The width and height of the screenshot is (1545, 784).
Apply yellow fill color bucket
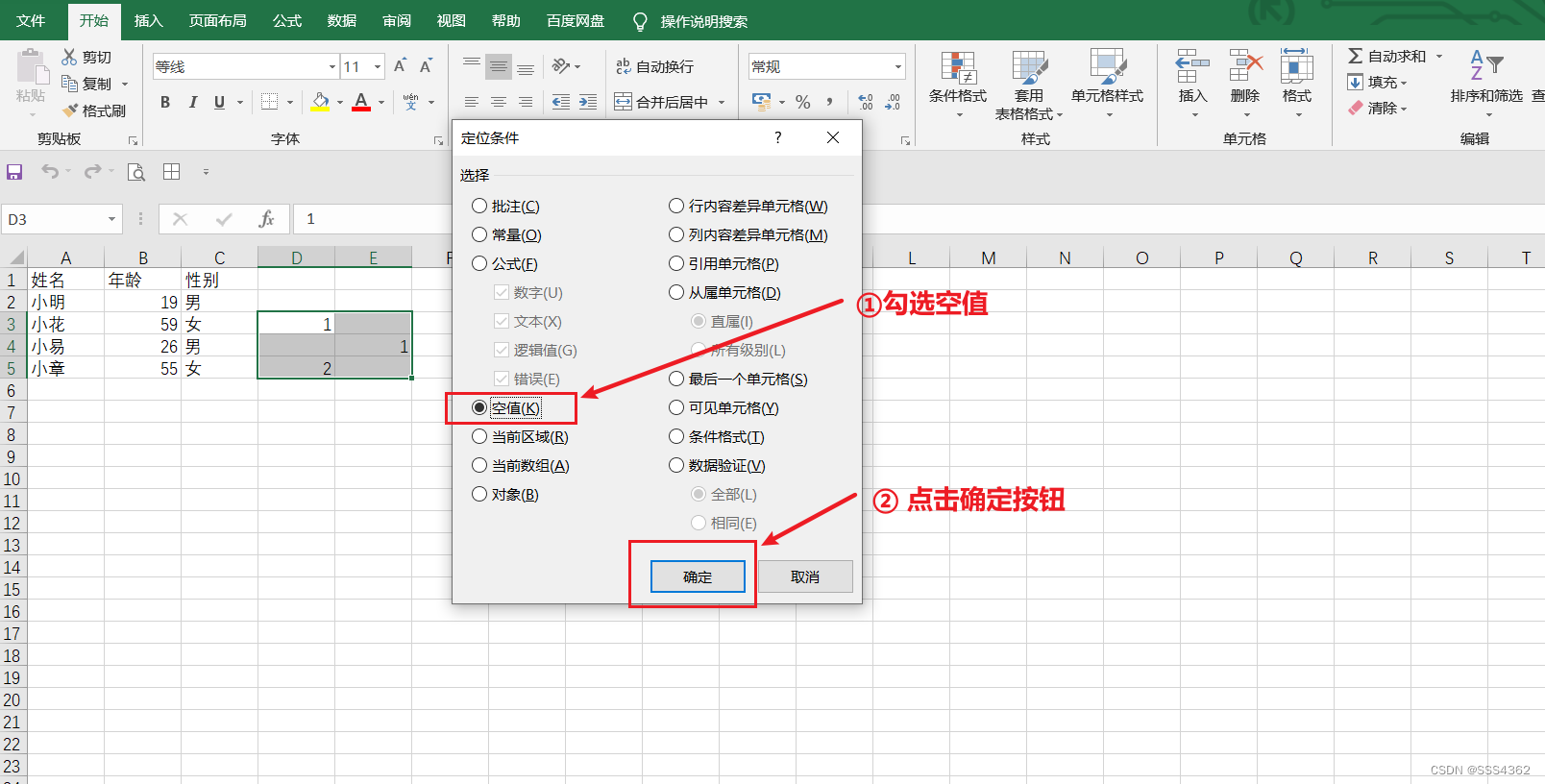pyautogui.click(x=320, y=102)
